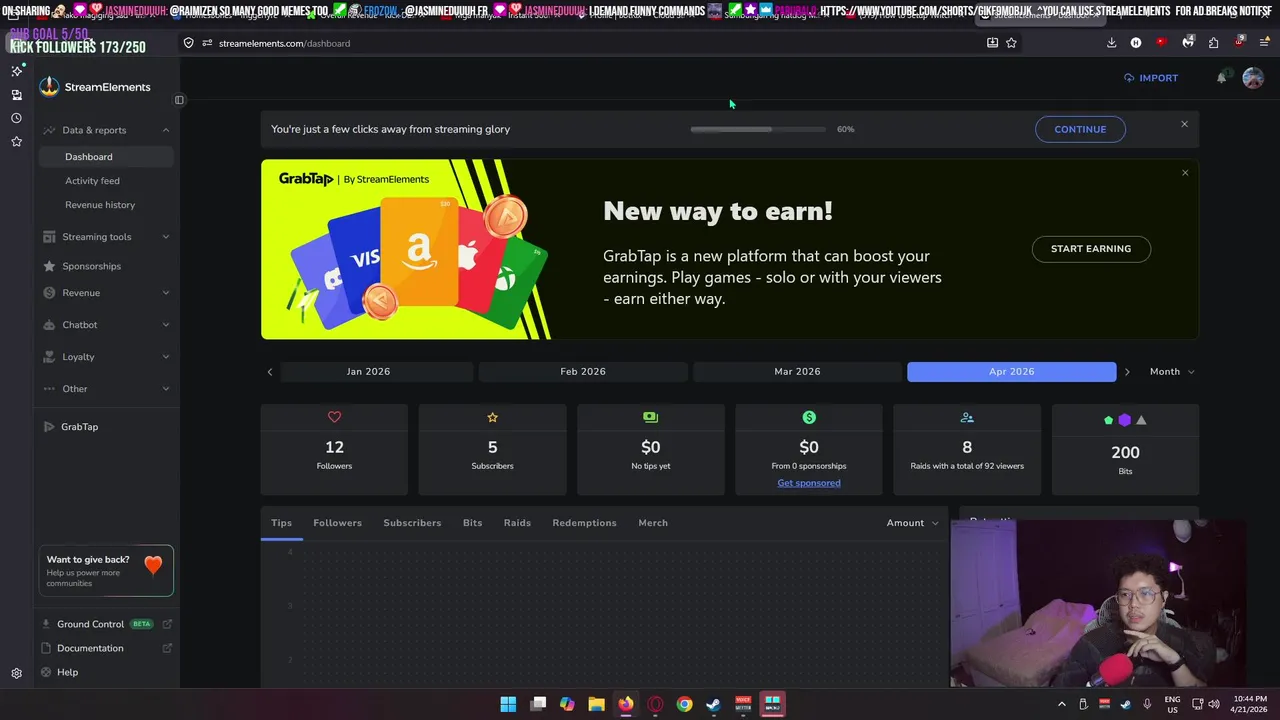Switch to the Subscribers tab
This screenshot has height=720, width=1280.
[x=412, y=523]
